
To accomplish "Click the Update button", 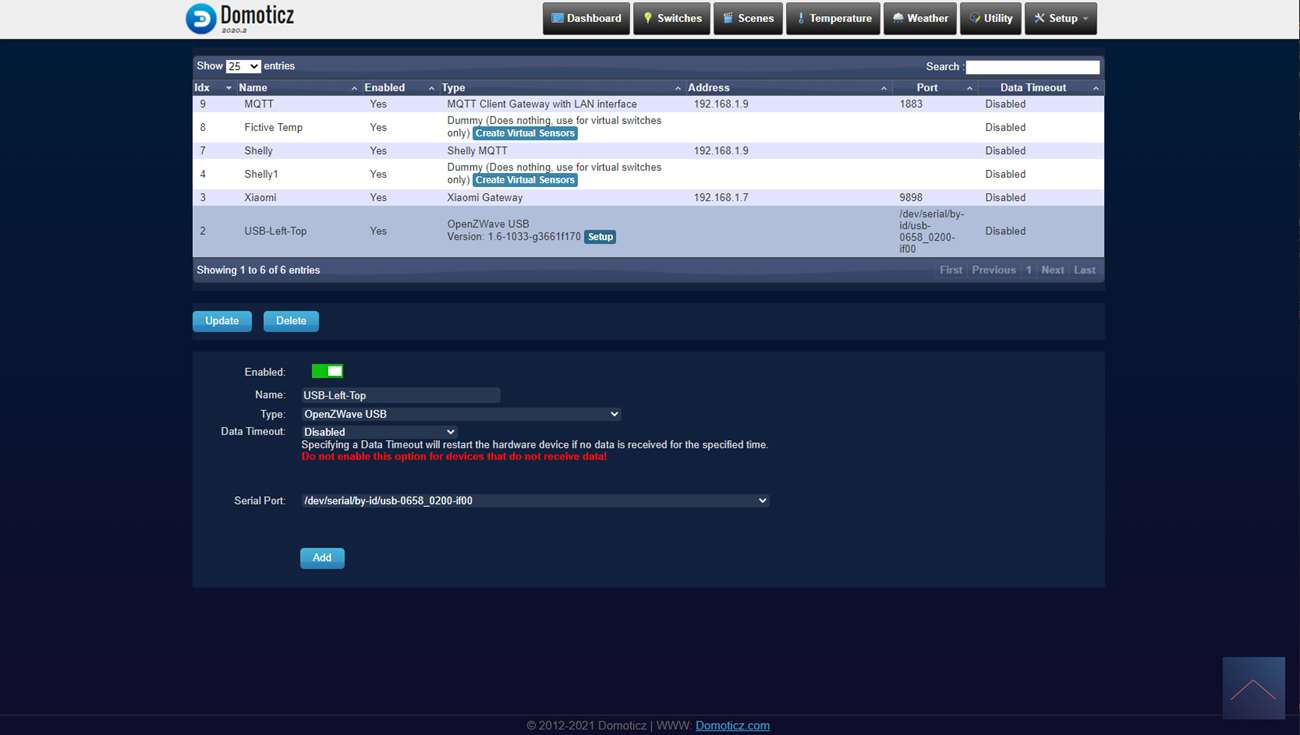I will click(222, 321).
